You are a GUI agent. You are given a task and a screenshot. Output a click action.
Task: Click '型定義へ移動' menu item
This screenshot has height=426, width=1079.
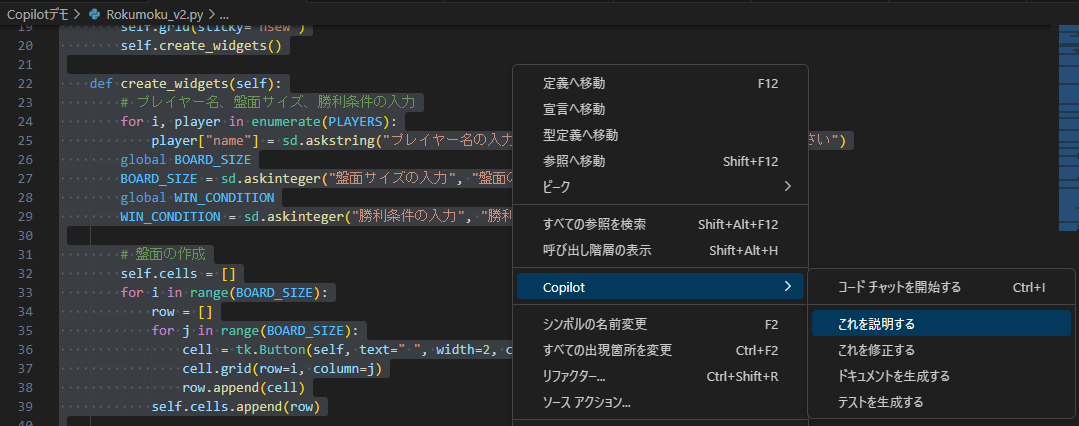point(580,135)
